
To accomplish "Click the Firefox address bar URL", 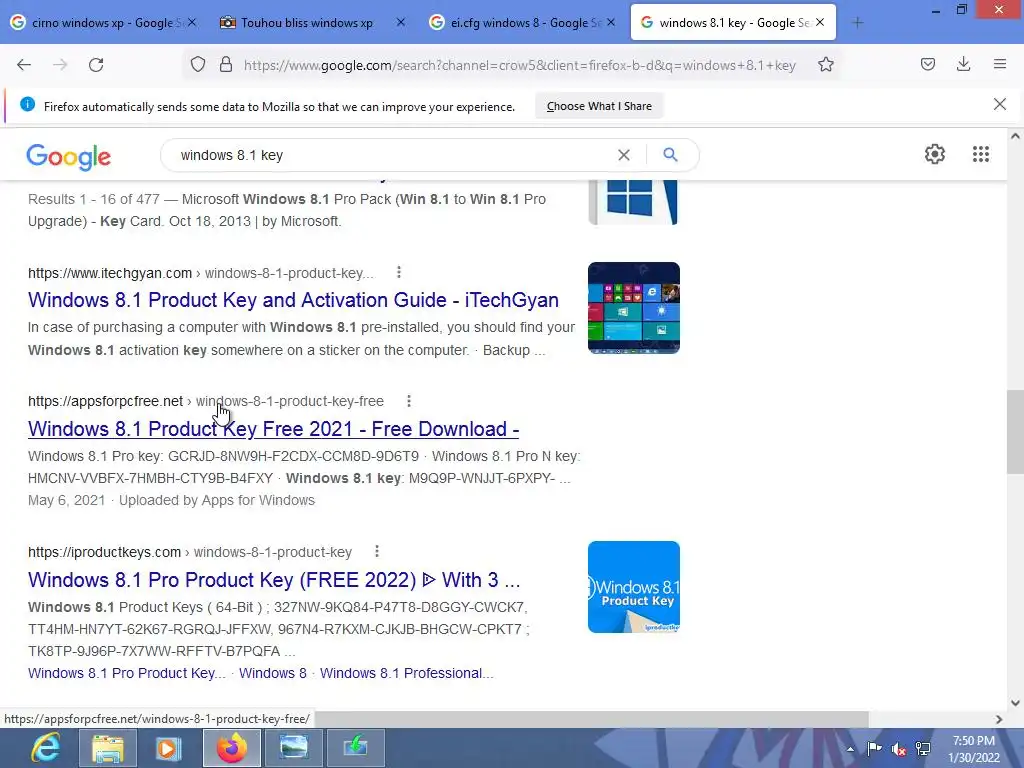I will [519, 65].
